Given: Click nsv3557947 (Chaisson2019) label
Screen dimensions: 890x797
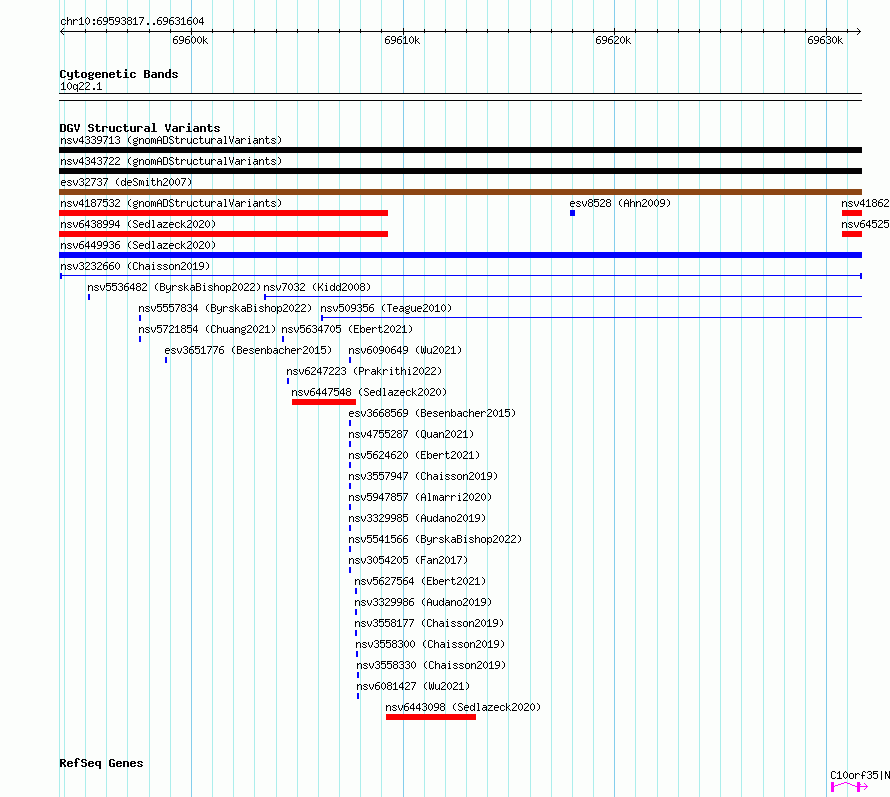Looking at the screenshot, I should tap(423, 476).
